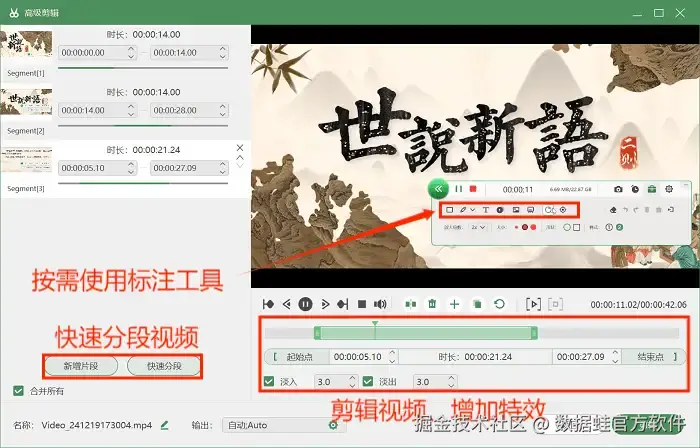Set start with 起始点 button

point(297,357)
